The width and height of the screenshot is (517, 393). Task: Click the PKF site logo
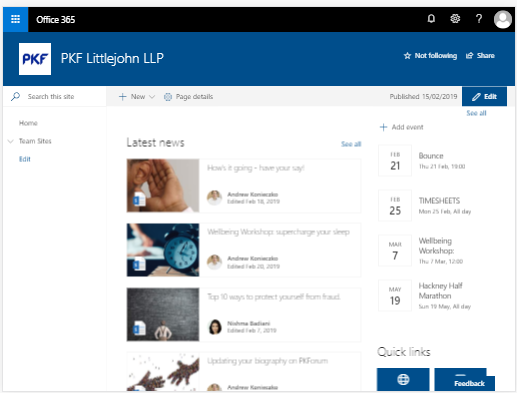coord(35,59)
